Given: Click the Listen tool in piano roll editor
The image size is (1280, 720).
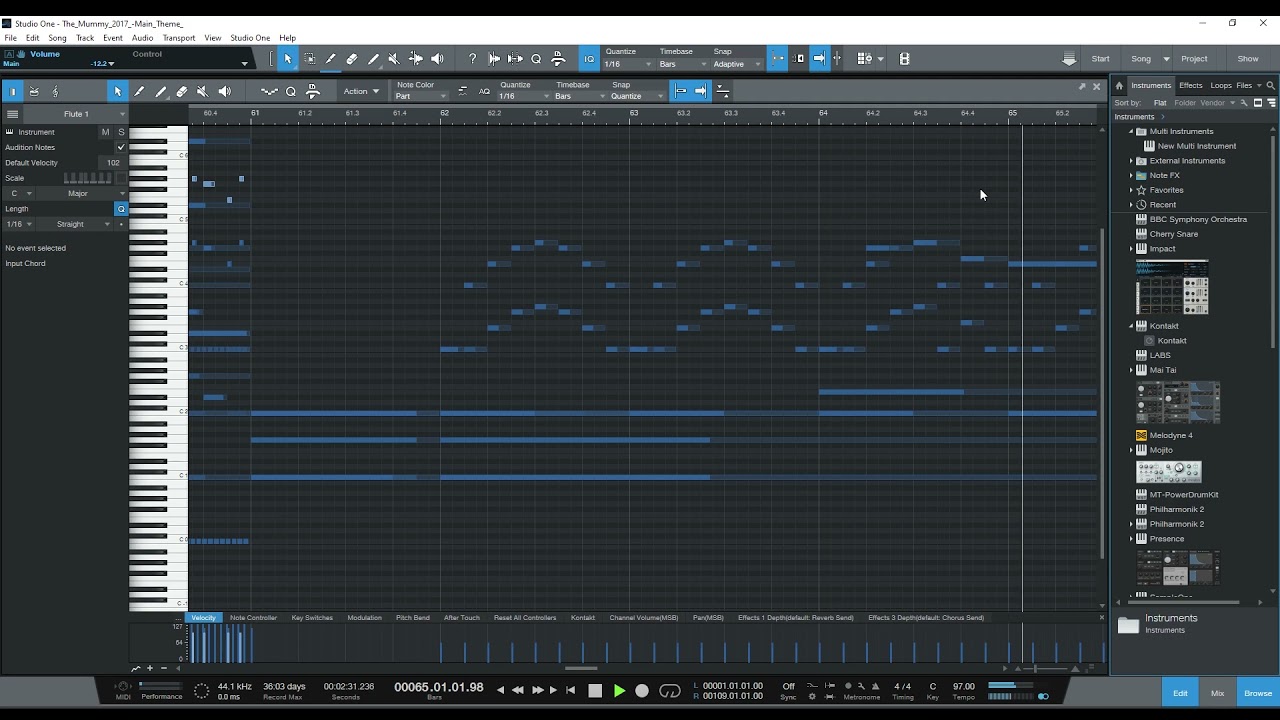Looking at the screenshot, I should coord(224,91).
